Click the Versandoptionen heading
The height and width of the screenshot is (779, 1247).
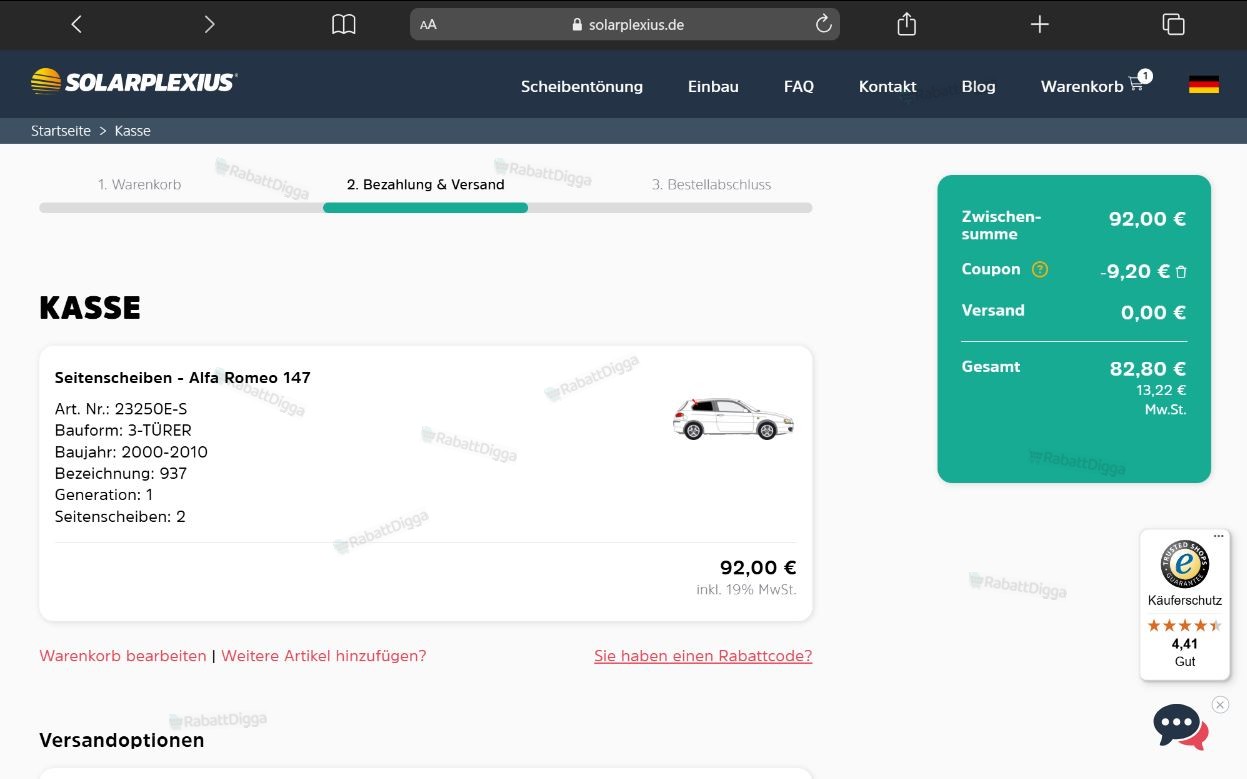coord(122,740)
